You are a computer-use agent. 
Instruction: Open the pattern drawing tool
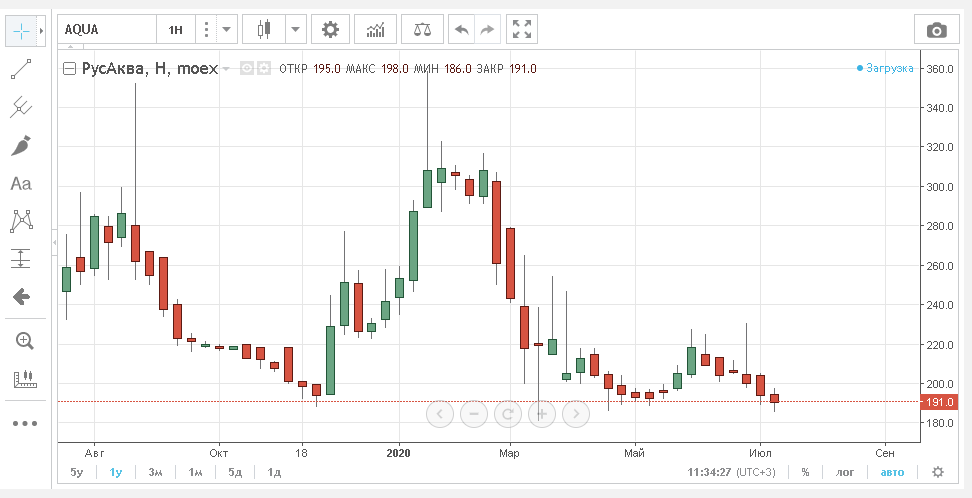point(21,221)
